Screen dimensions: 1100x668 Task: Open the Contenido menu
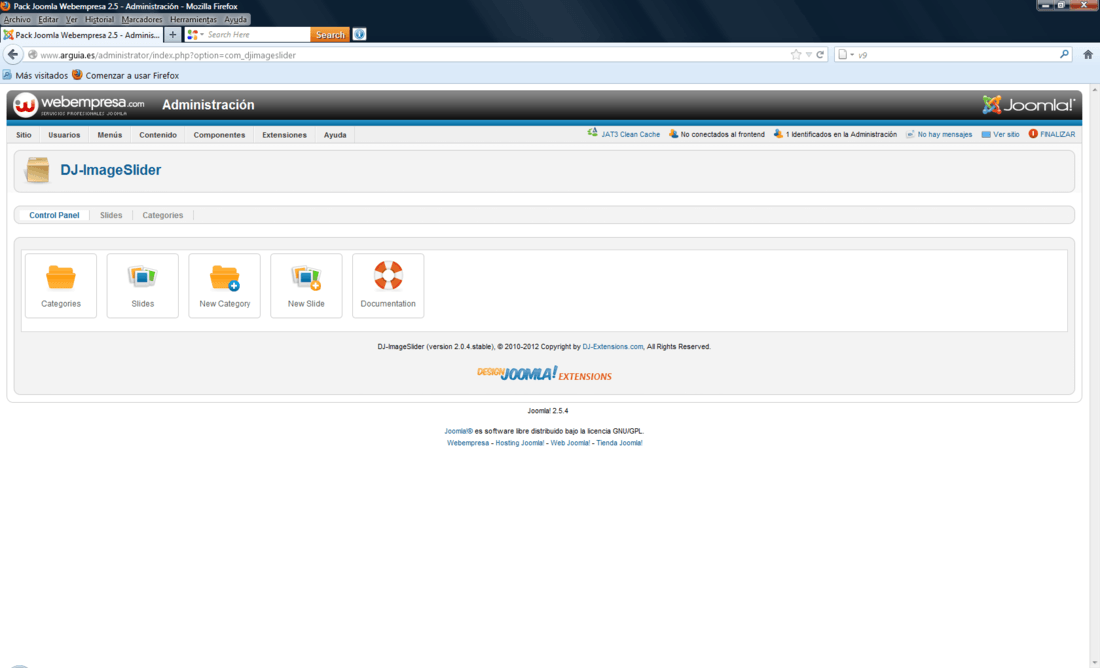click(x=158, y=135)
